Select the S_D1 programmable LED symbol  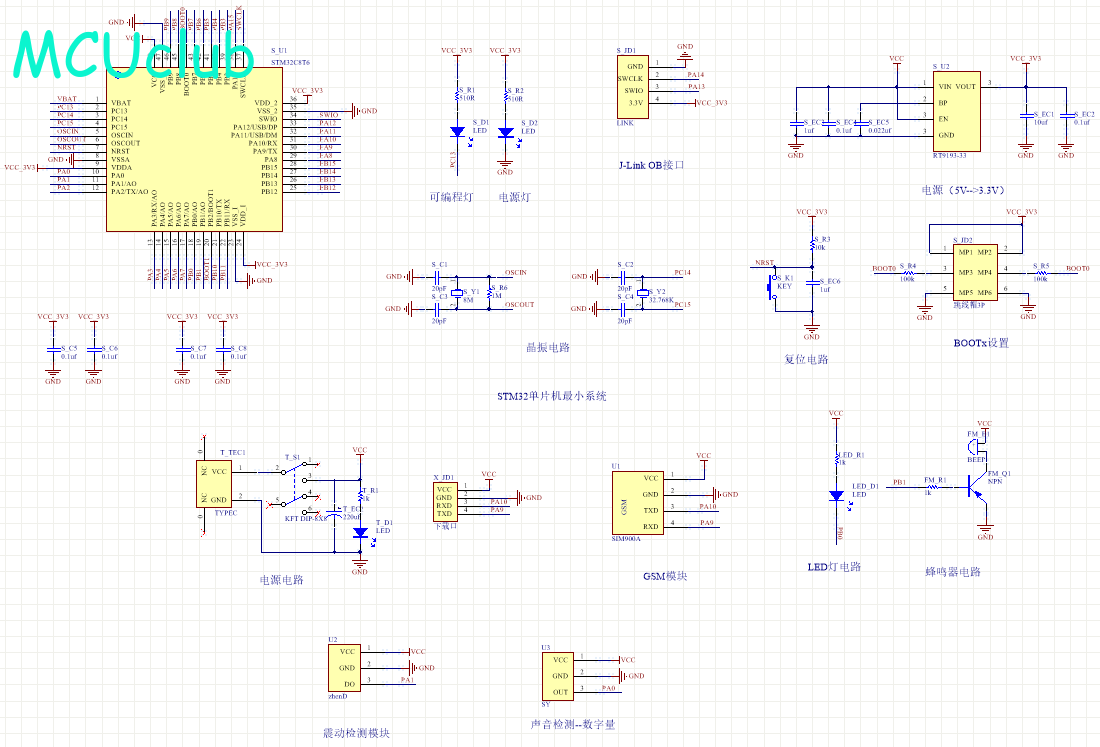pos(457,132)
